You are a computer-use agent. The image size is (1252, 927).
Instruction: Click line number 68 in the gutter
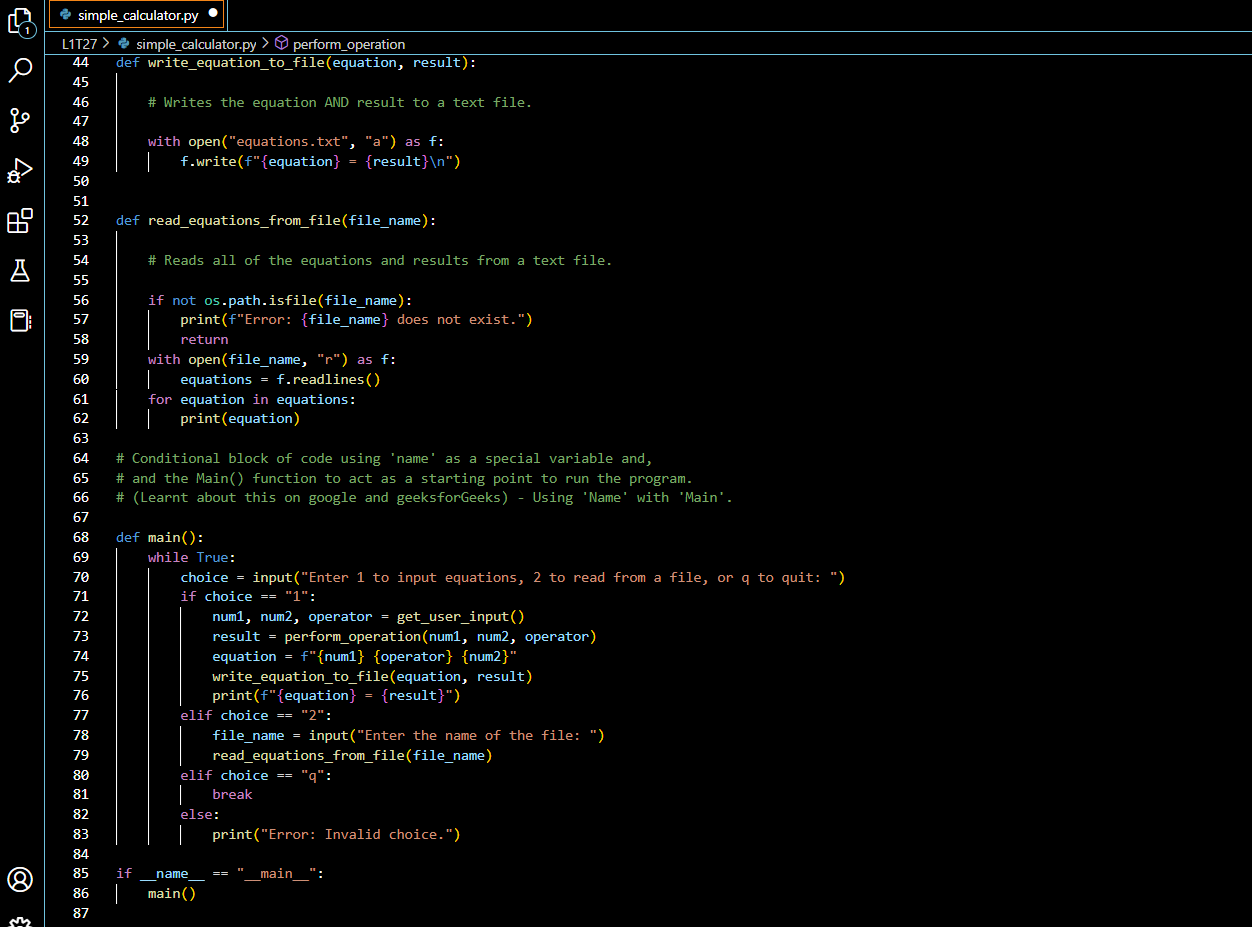[x=80, y=537]
